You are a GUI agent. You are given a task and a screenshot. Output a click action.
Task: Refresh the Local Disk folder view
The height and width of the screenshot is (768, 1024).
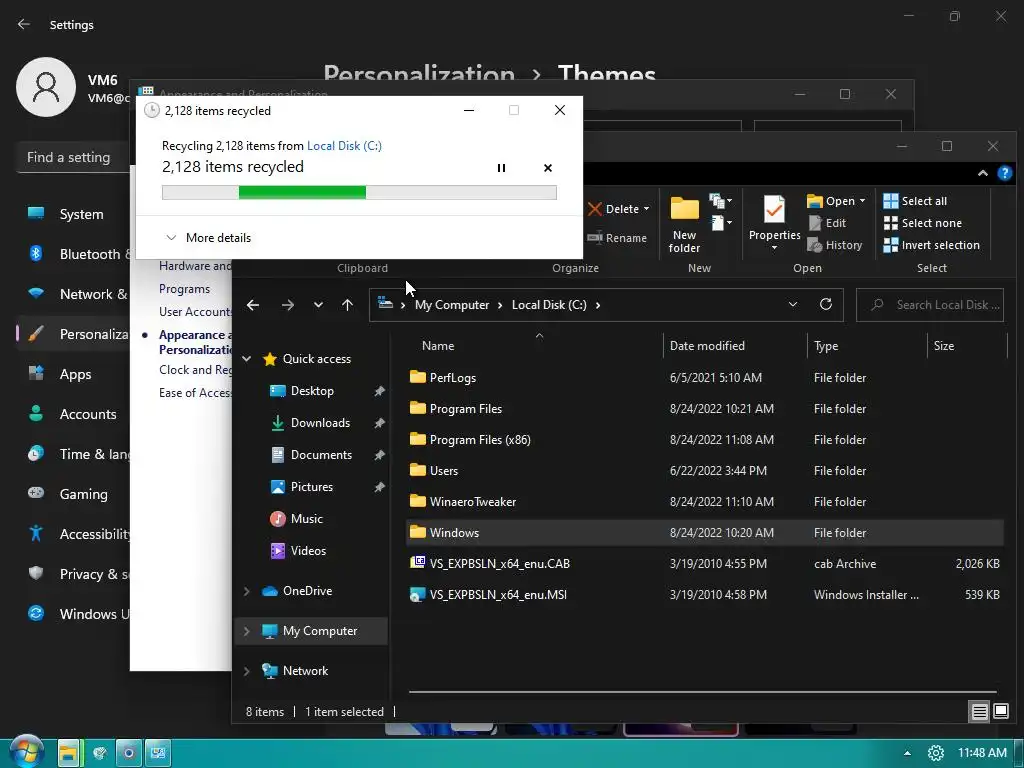click(x=825, y=305)
